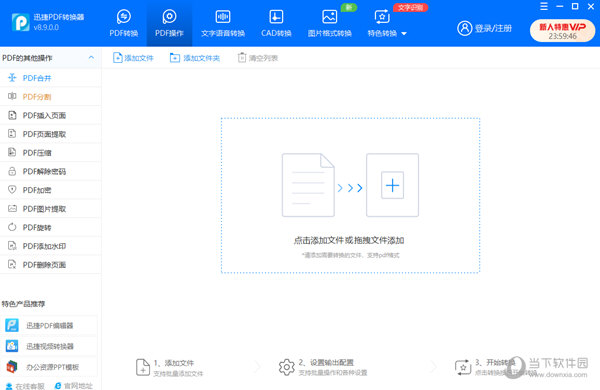Select PDF加密 in the sidebar
The image size is (600, 390).
point(51,190)
